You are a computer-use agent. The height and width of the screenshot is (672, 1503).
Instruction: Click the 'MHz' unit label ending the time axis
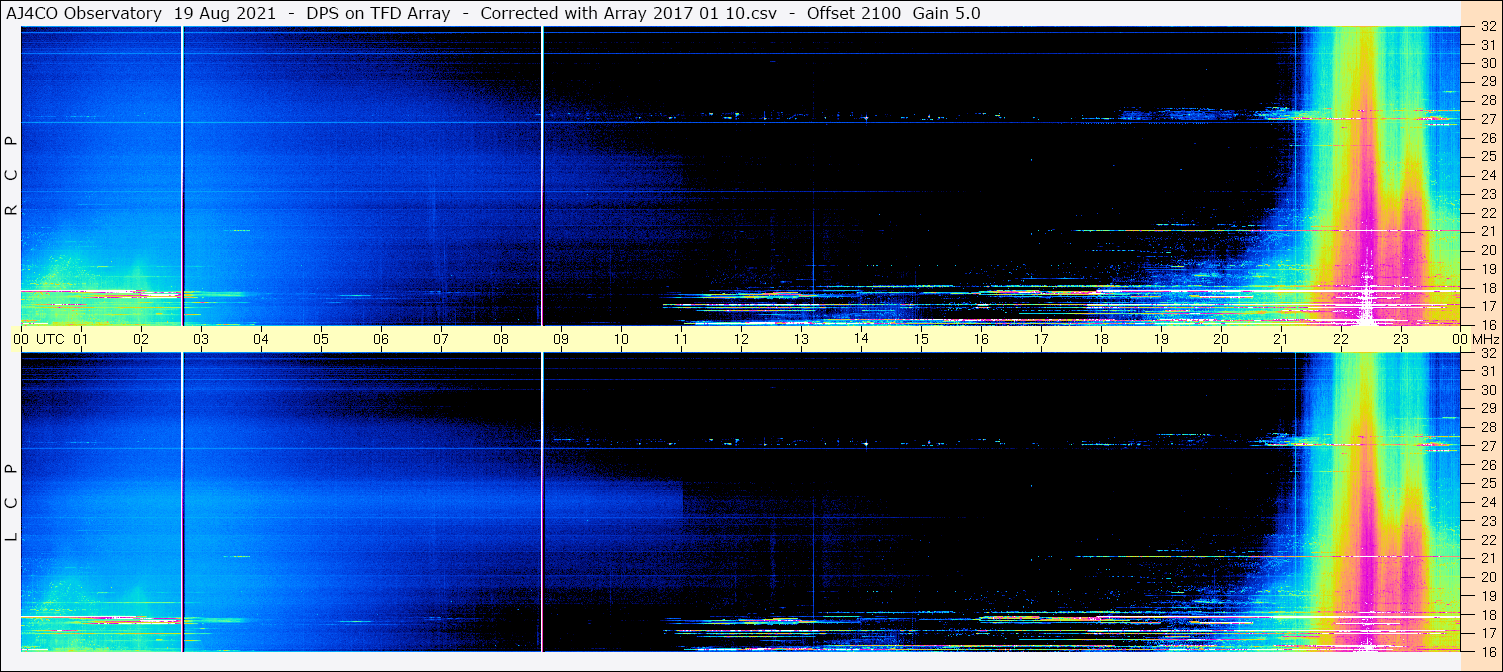1484,339
